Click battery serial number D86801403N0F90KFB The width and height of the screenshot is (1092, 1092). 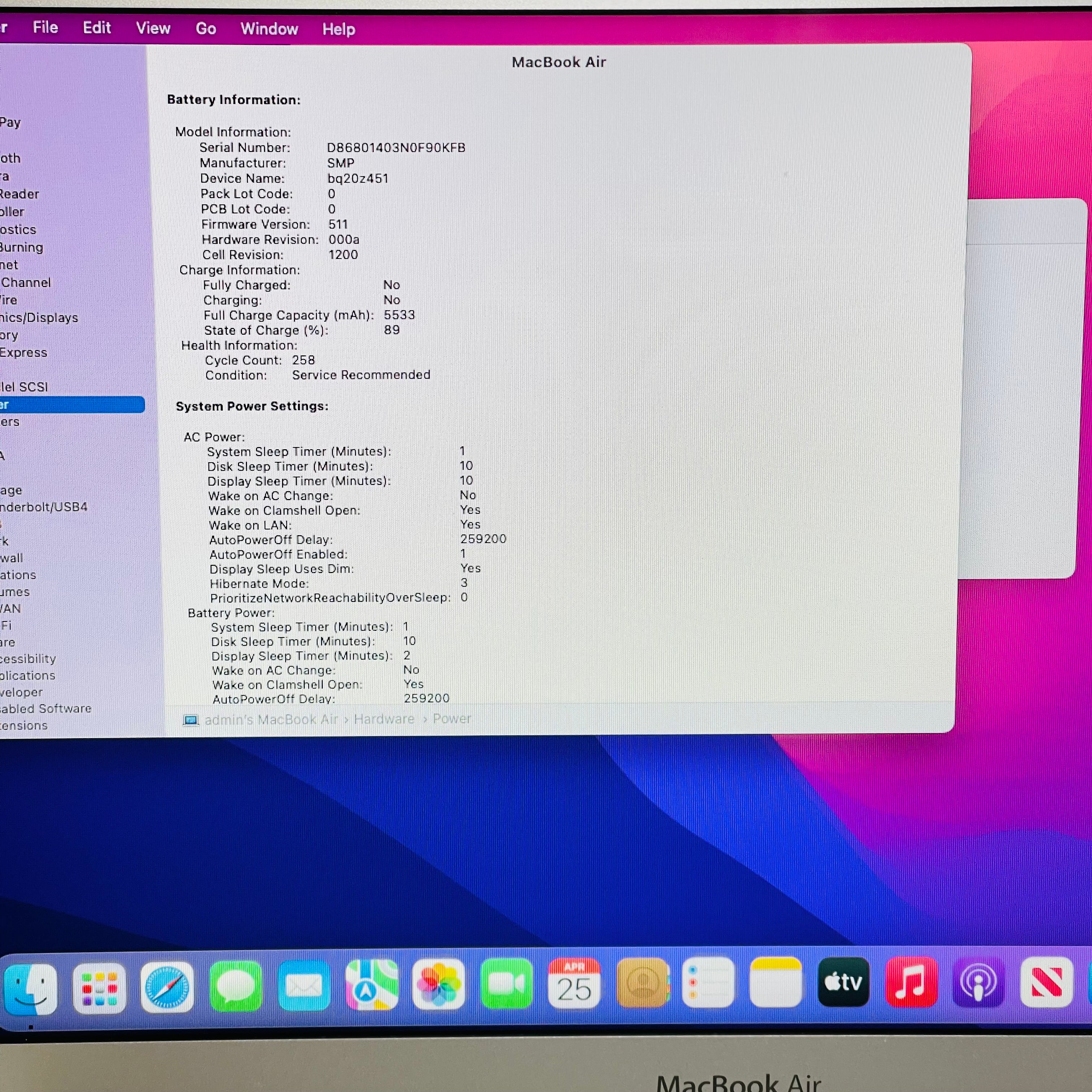point(396,148)
